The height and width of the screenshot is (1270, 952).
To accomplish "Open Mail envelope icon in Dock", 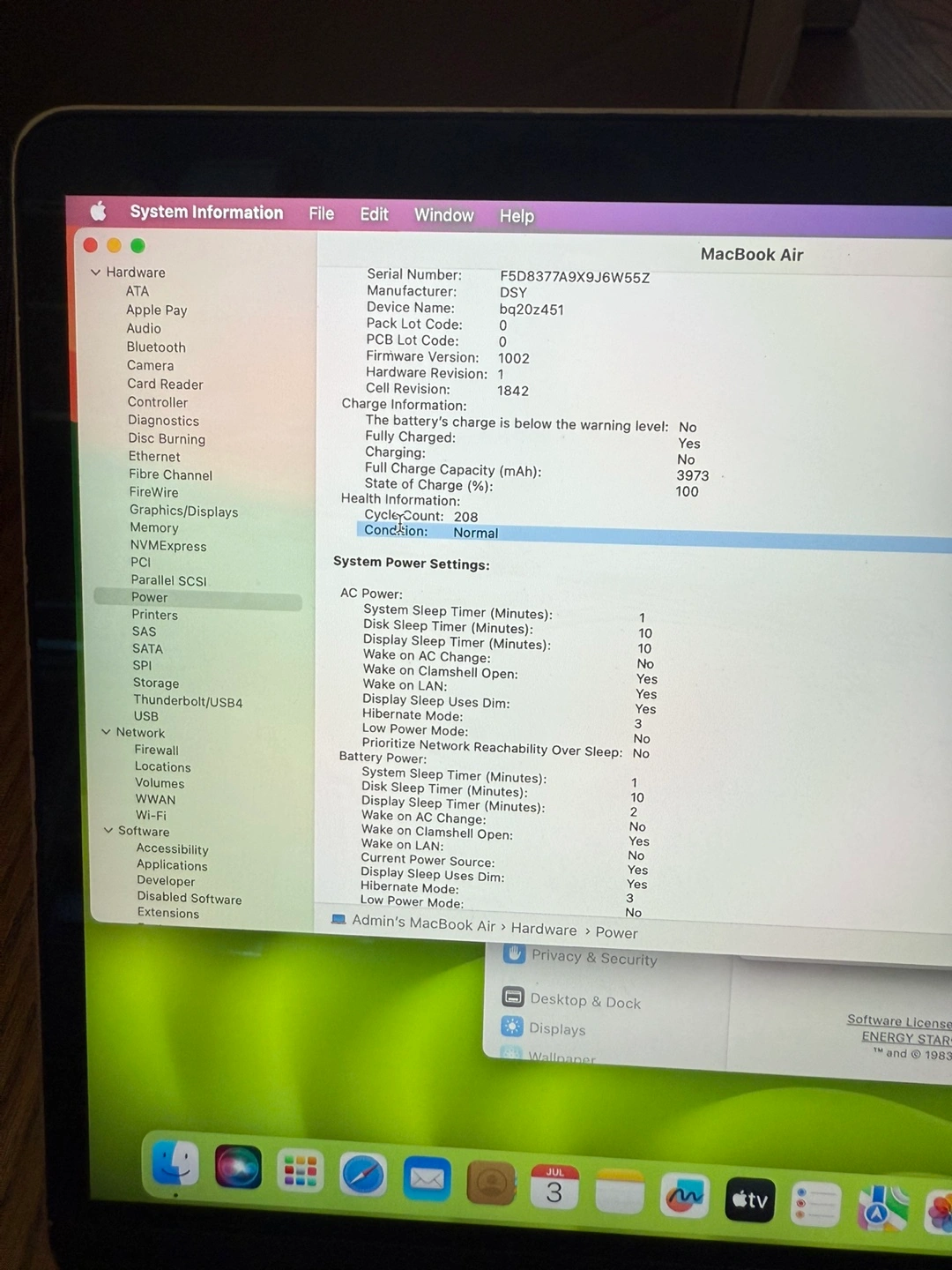I will [x=427, y=1178].
